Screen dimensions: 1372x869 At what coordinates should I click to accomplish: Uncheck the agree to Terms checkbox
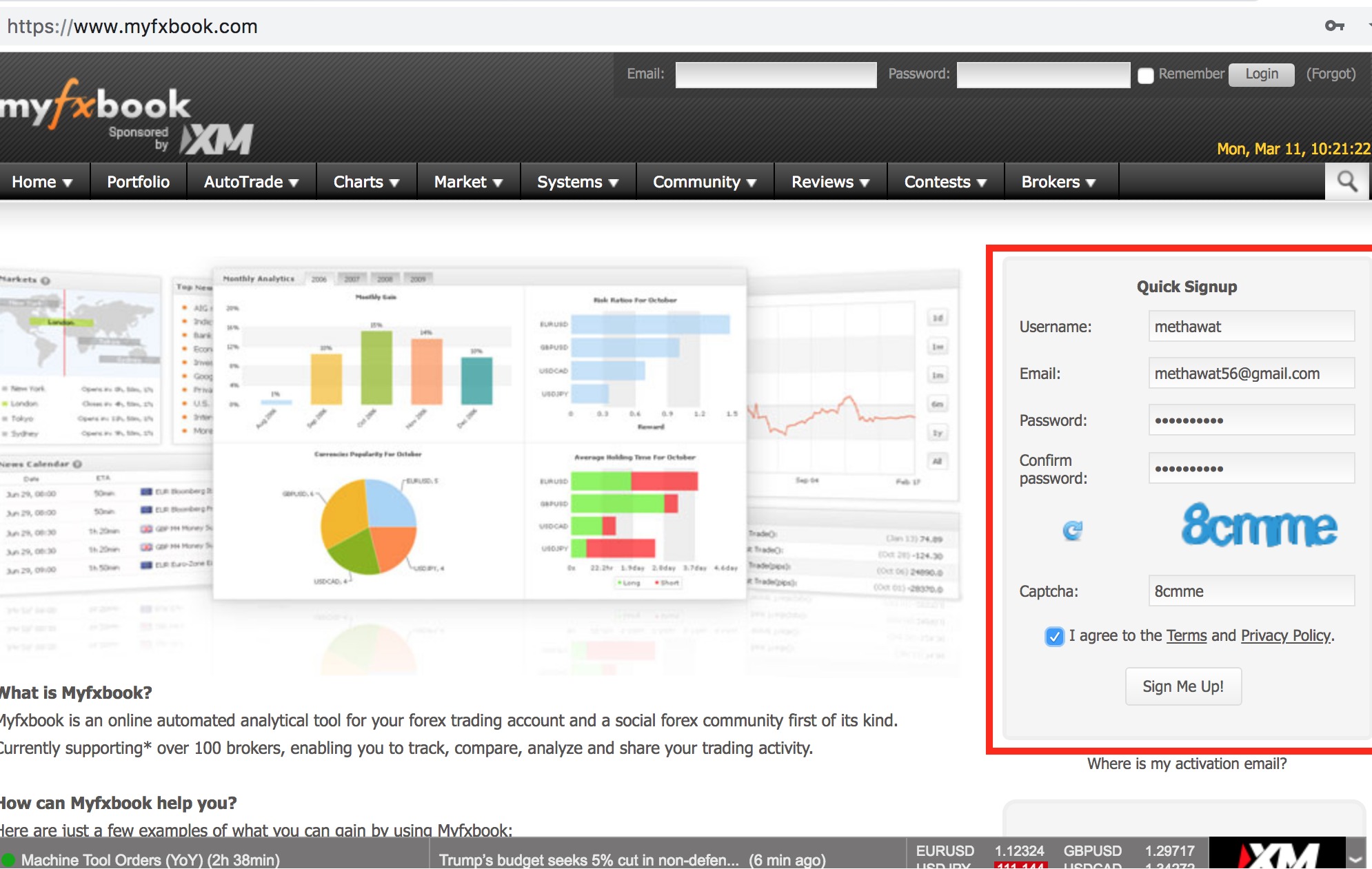(1054, 636)
